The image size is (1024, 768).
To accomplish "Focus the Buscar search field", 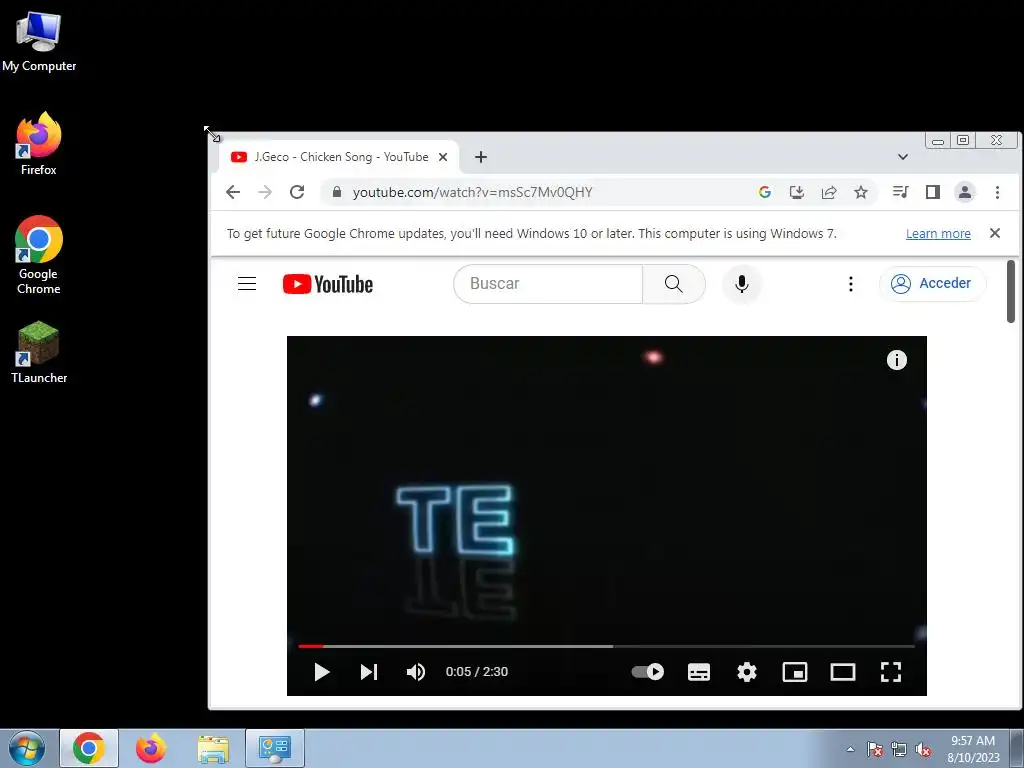I will point(549,283).
